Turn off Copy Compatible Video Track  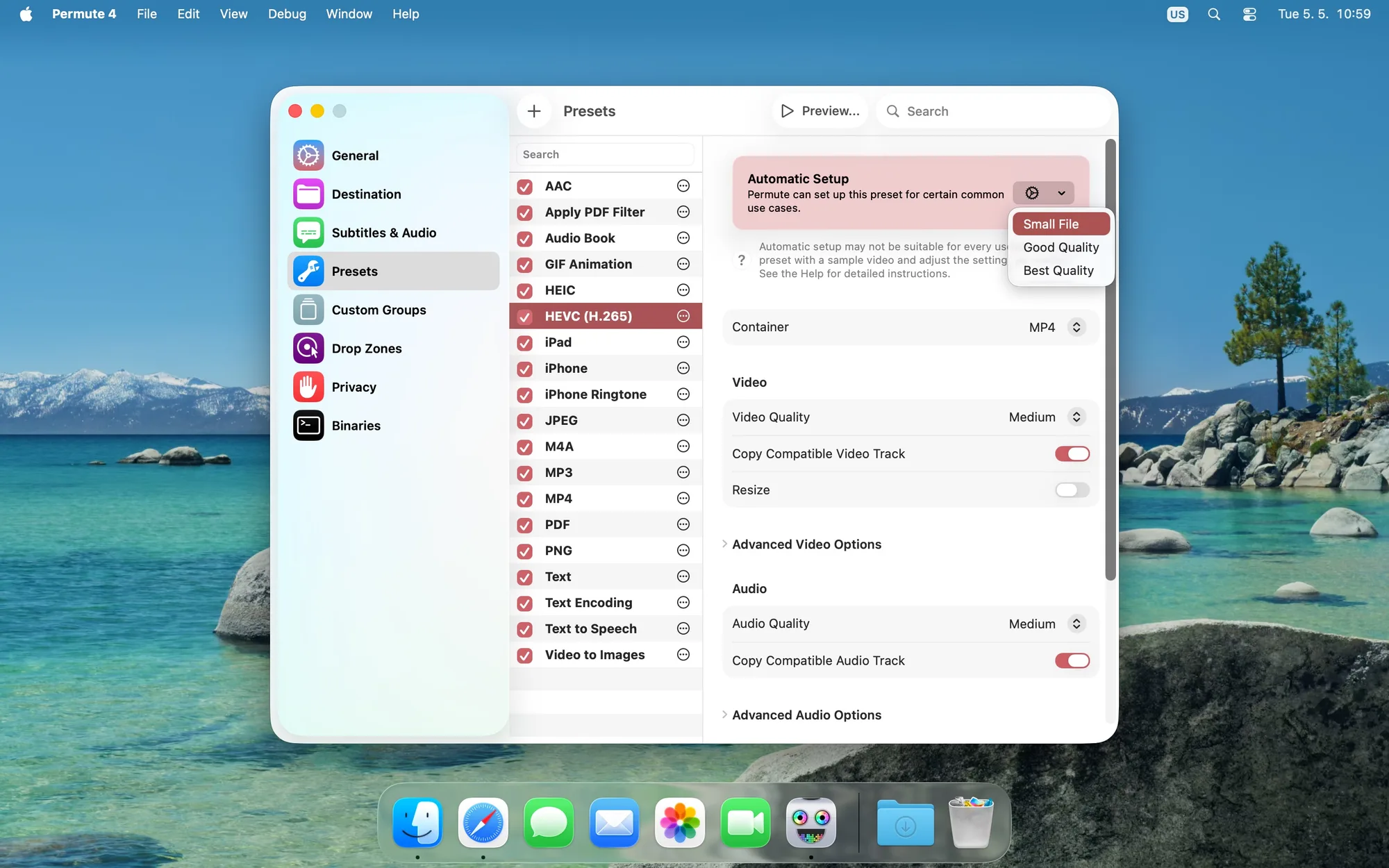tap(1072, 453)
